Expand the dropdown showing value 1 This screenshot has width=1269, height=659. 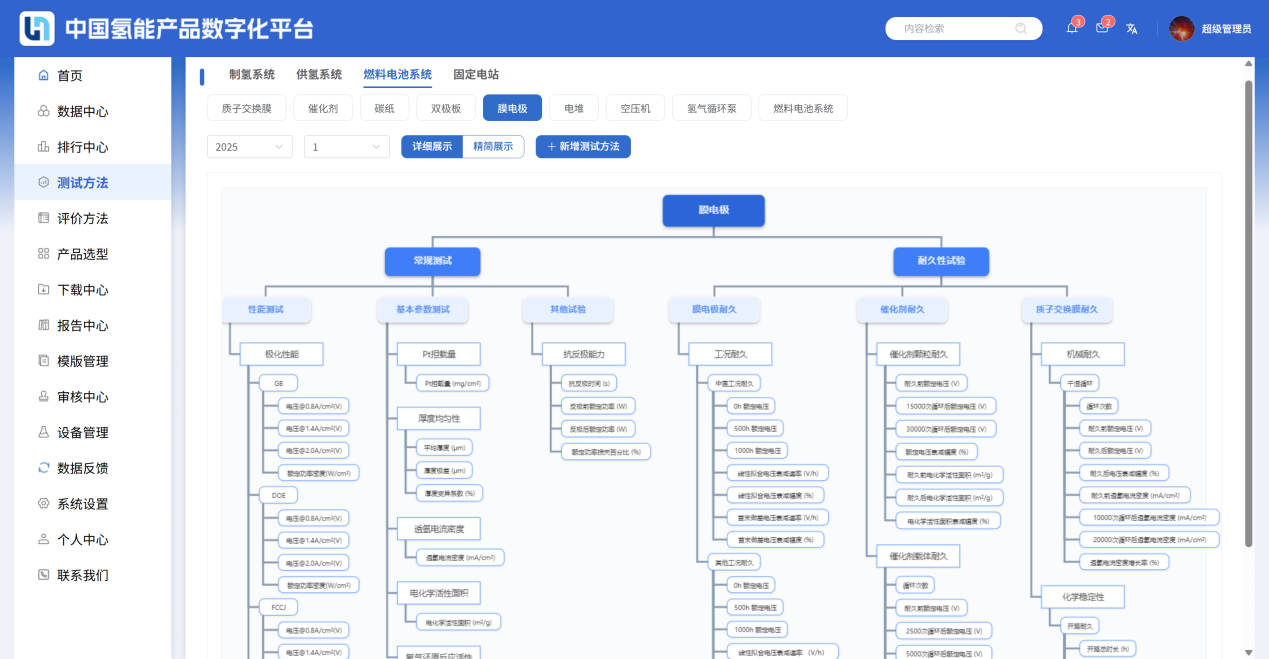[x=346, y=147]
